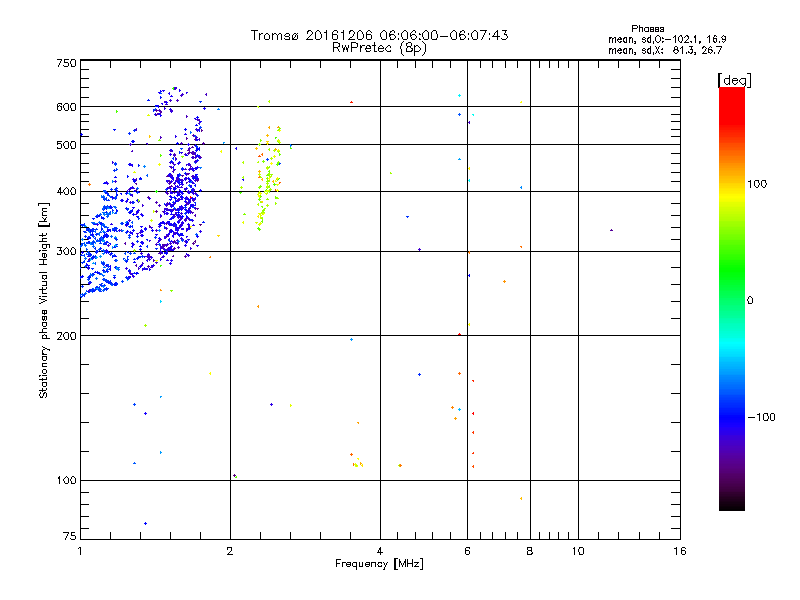Click the y-axis label '300'
The width and height of the screenshot is (800, 600).
tap(66, 252)
